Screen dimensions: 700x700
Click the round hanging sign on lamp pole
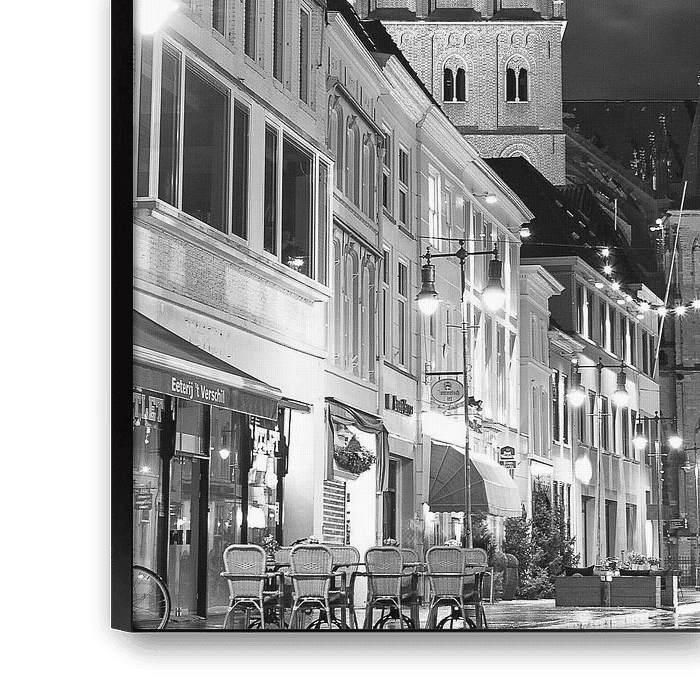[x=447, y=392]
